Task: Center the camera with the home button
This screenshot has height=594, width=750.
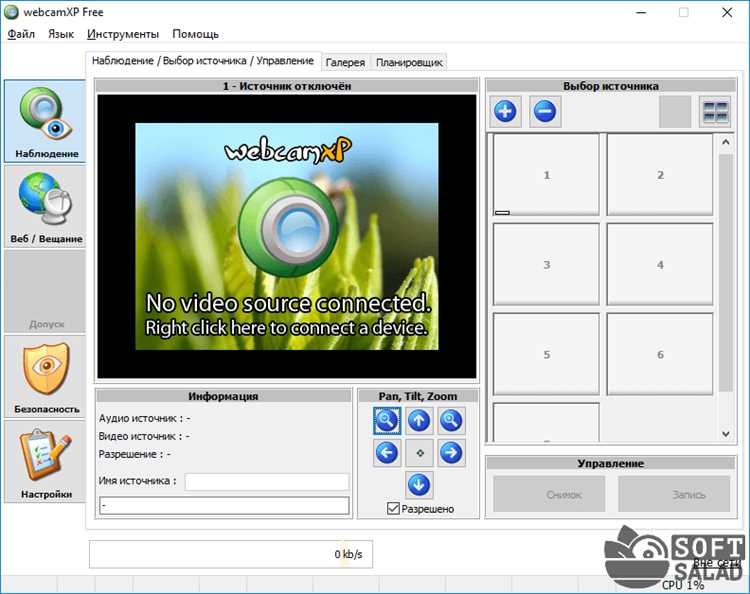Action: click(419, 453)
